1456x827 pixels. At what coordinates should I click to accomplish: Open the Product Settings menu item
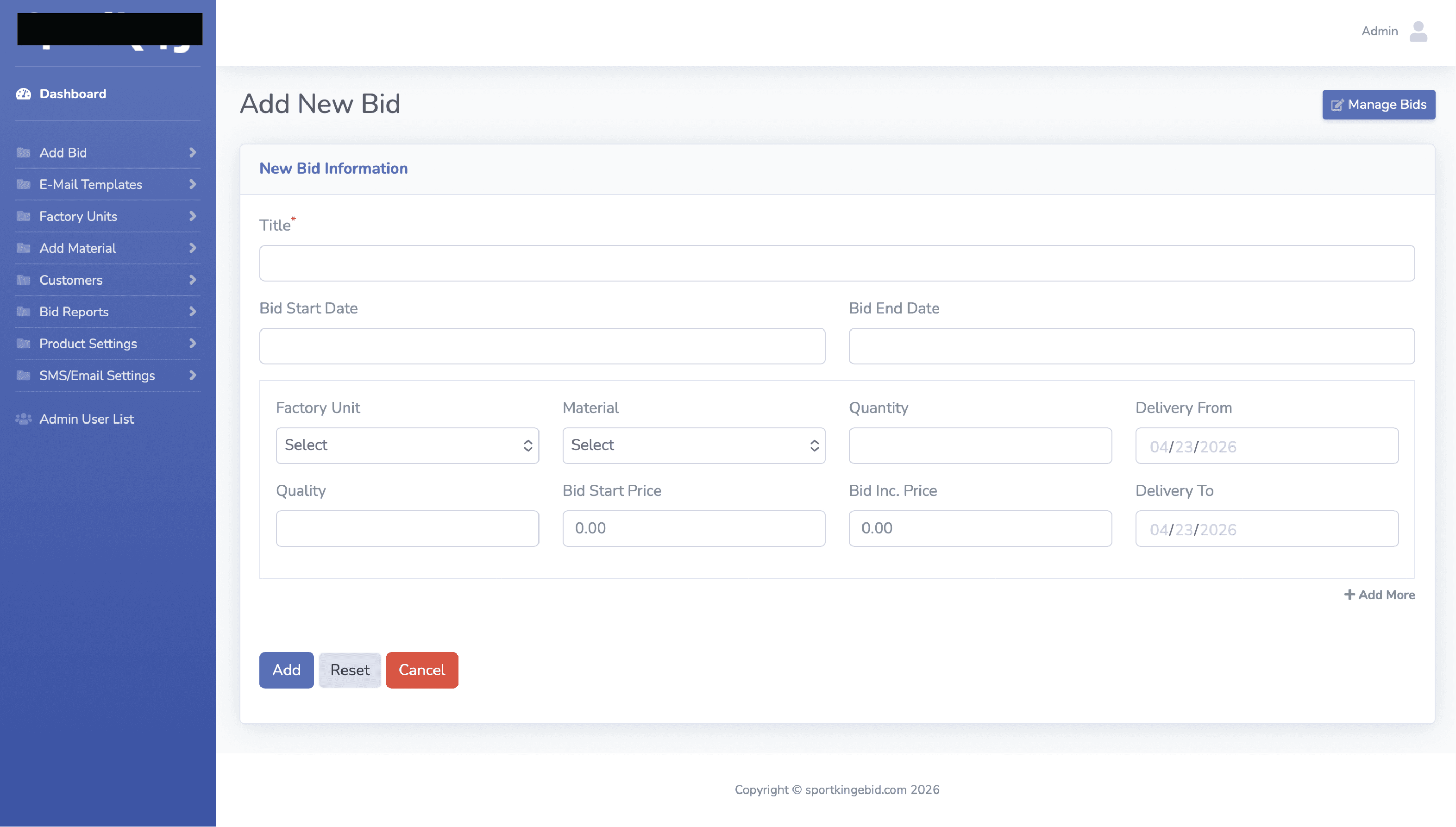(88, 344)
